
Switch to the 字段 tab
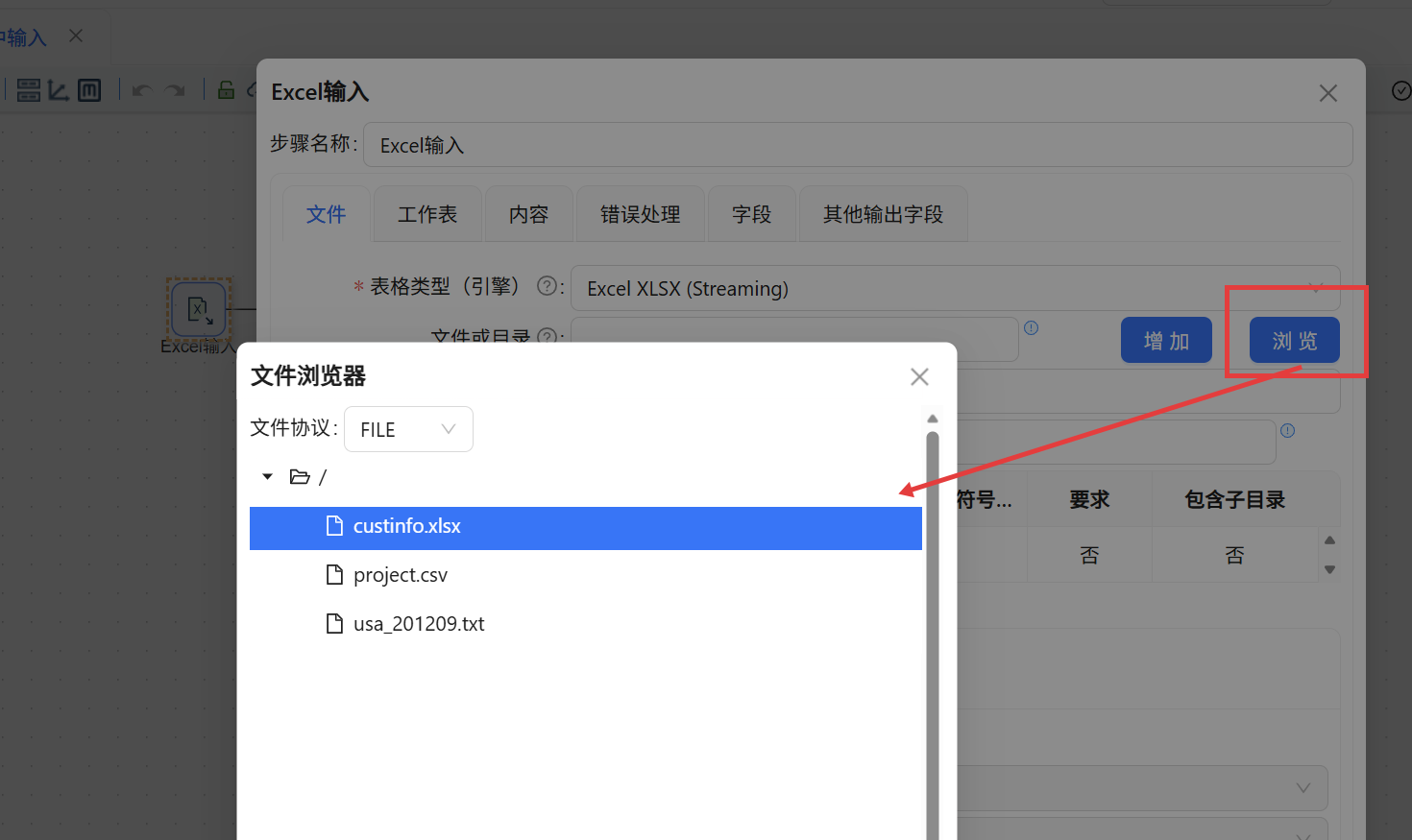coord(751,214)
